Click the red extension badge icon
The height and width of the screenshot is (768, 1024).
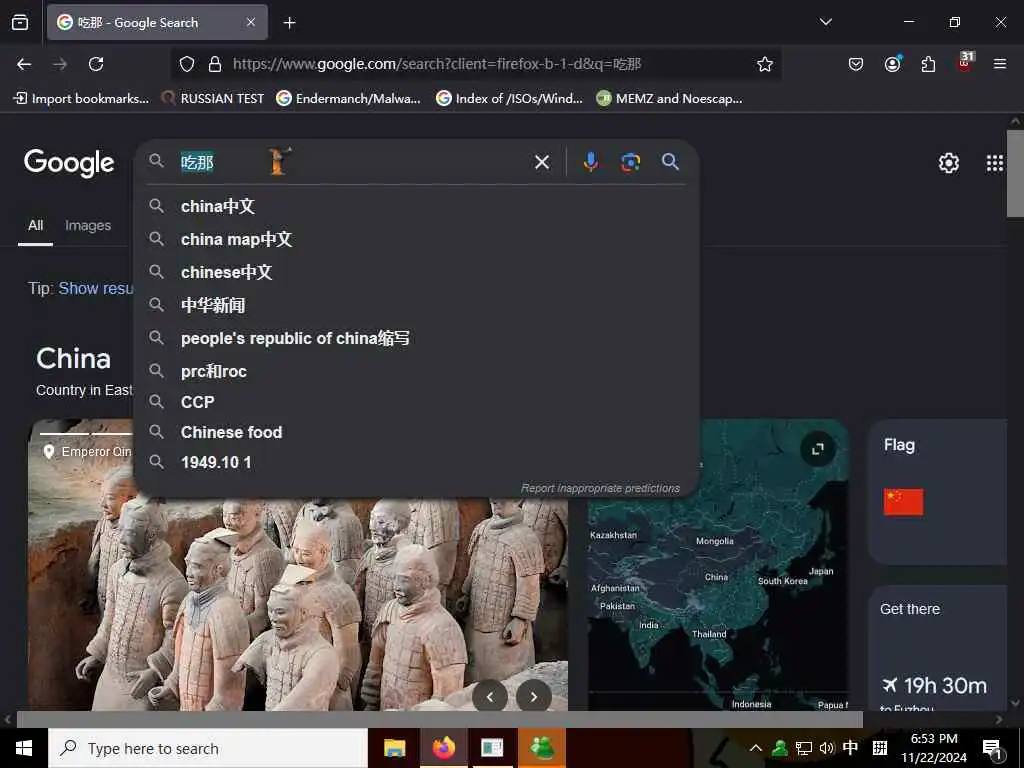click(965, 62)
